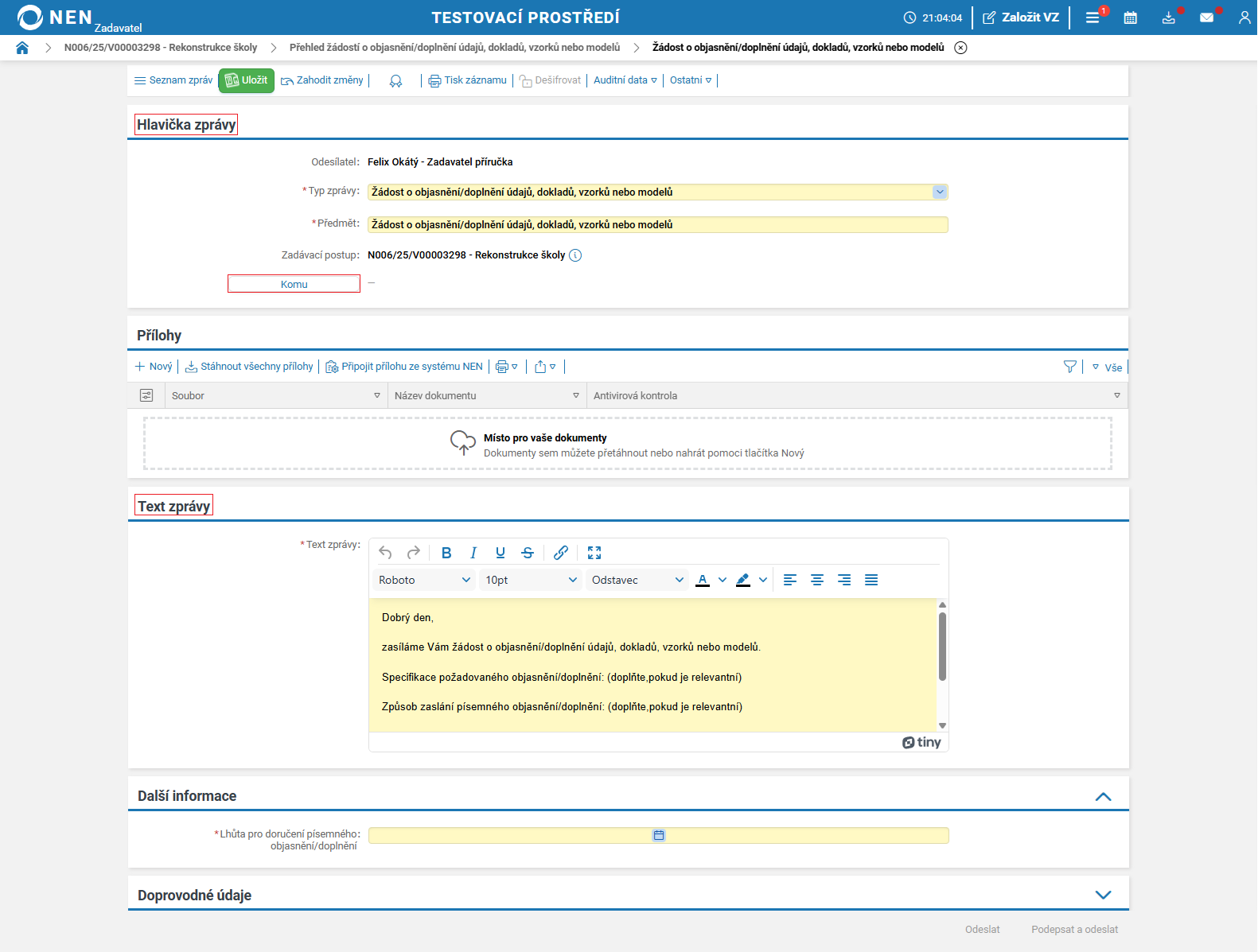Open the calendar icon in top bar
The width and height of the screenshot is (1258, 952).
tap(1130, 17)
